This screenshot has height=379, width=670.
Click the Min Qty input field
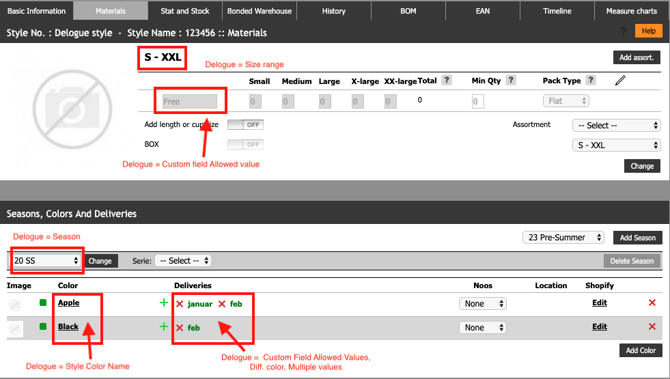[x=478, y=102]
